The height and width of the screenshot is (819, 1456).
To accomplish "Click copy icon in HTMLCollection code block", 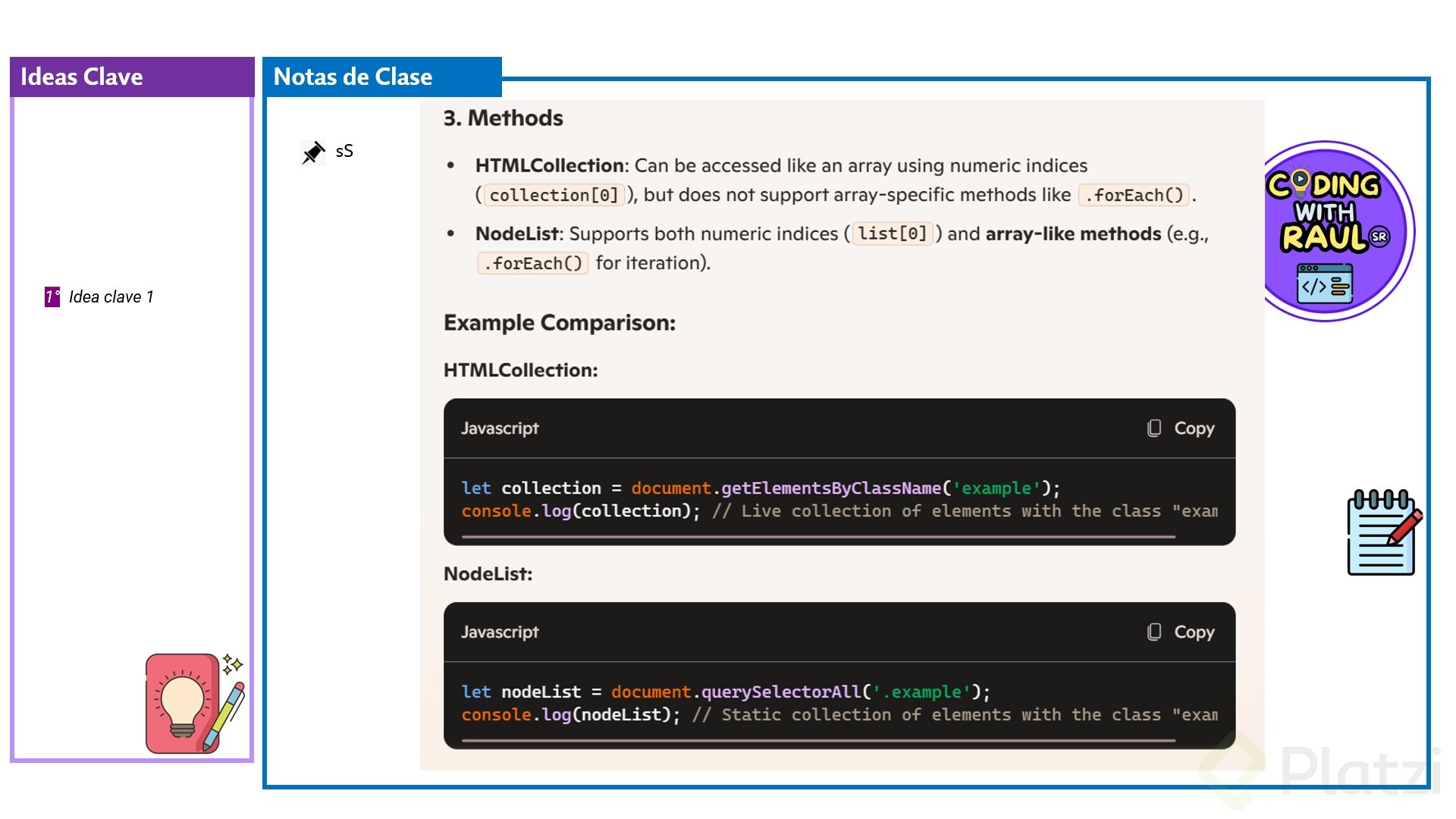I will click(1153, 428).
